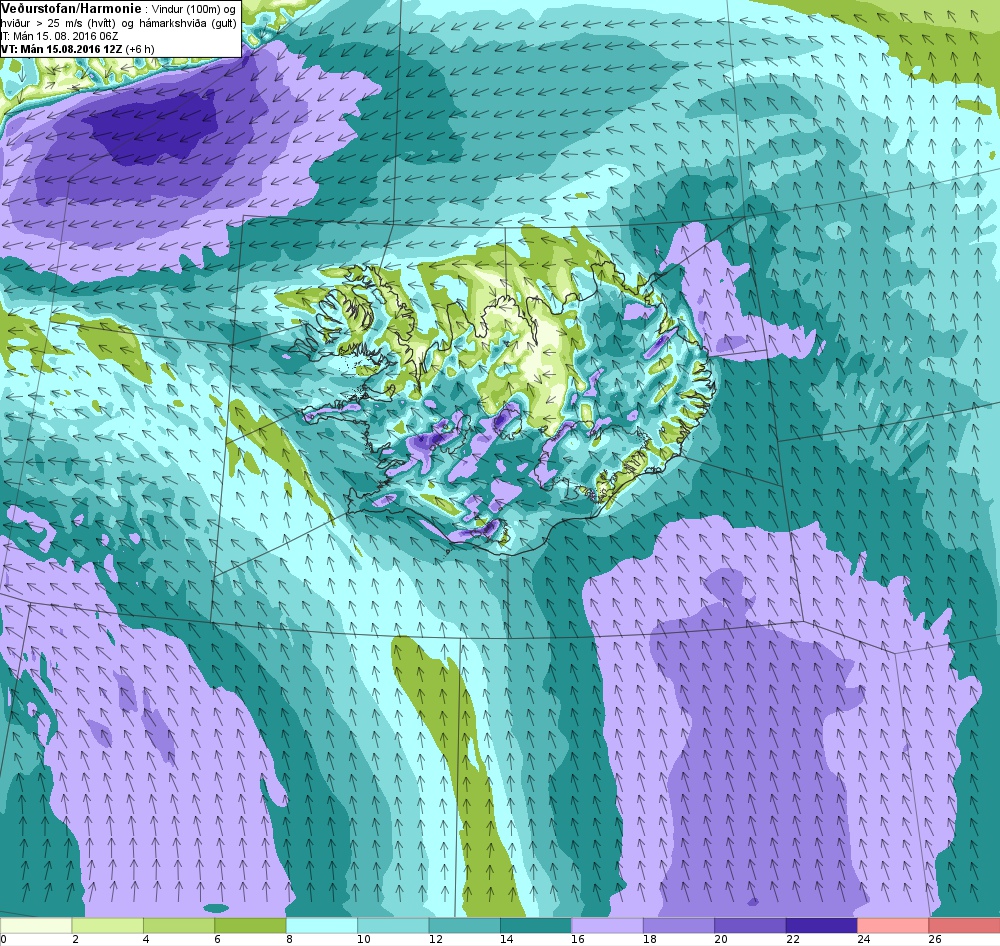Select the salmon legend swatch above 26 m/s
This screenshot has height=946, width=1000.
click(x=964, y=926)
